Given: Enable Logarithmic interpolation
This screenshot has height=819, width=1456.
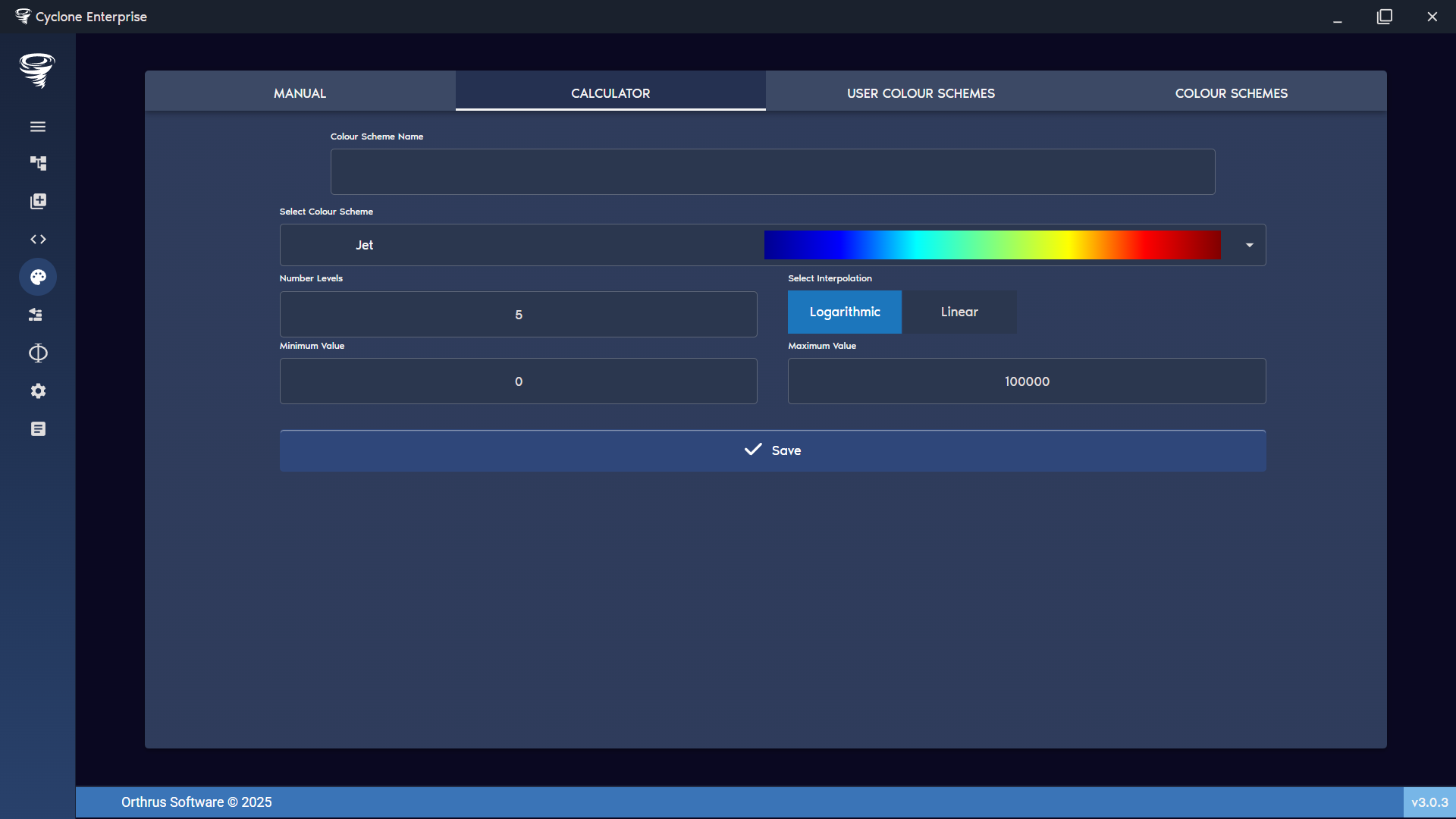Looking at the screenshot, I should (844, 312).
